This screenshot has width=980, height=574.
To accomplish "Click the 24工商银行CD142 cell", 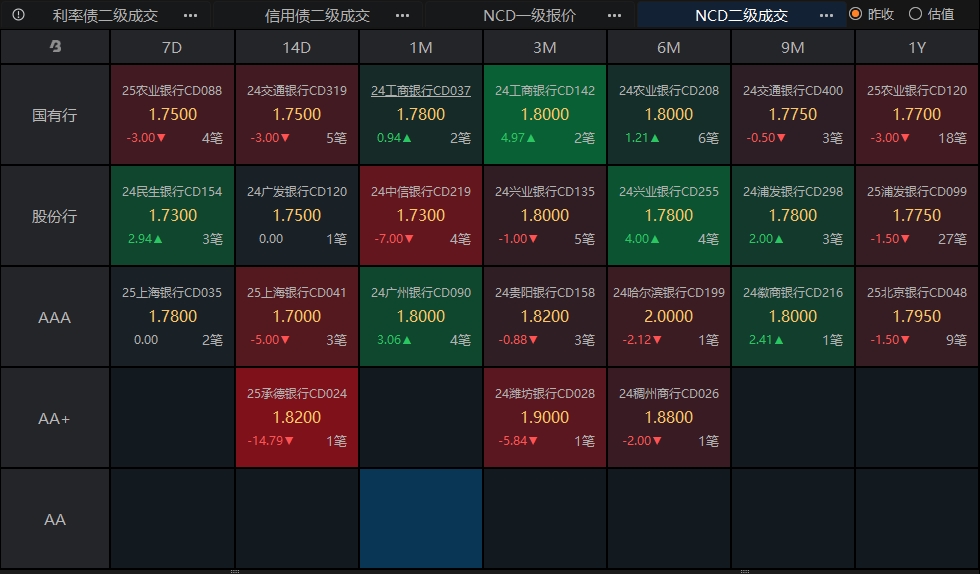I will point(544,115).
